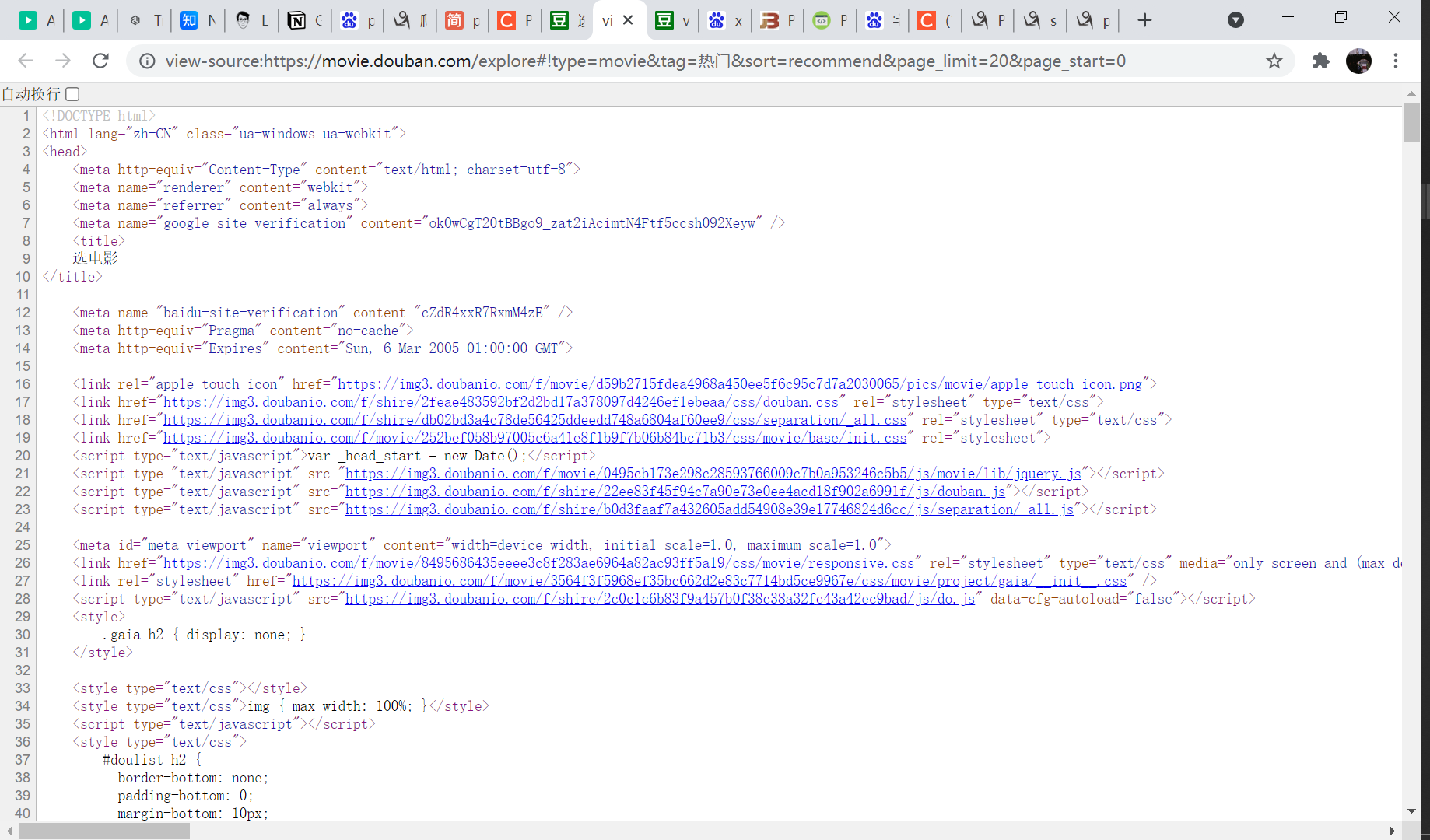Click the horizontal scrollbar thumb
This screenshot has width=1430, height=840.
(x=104, y=831)
